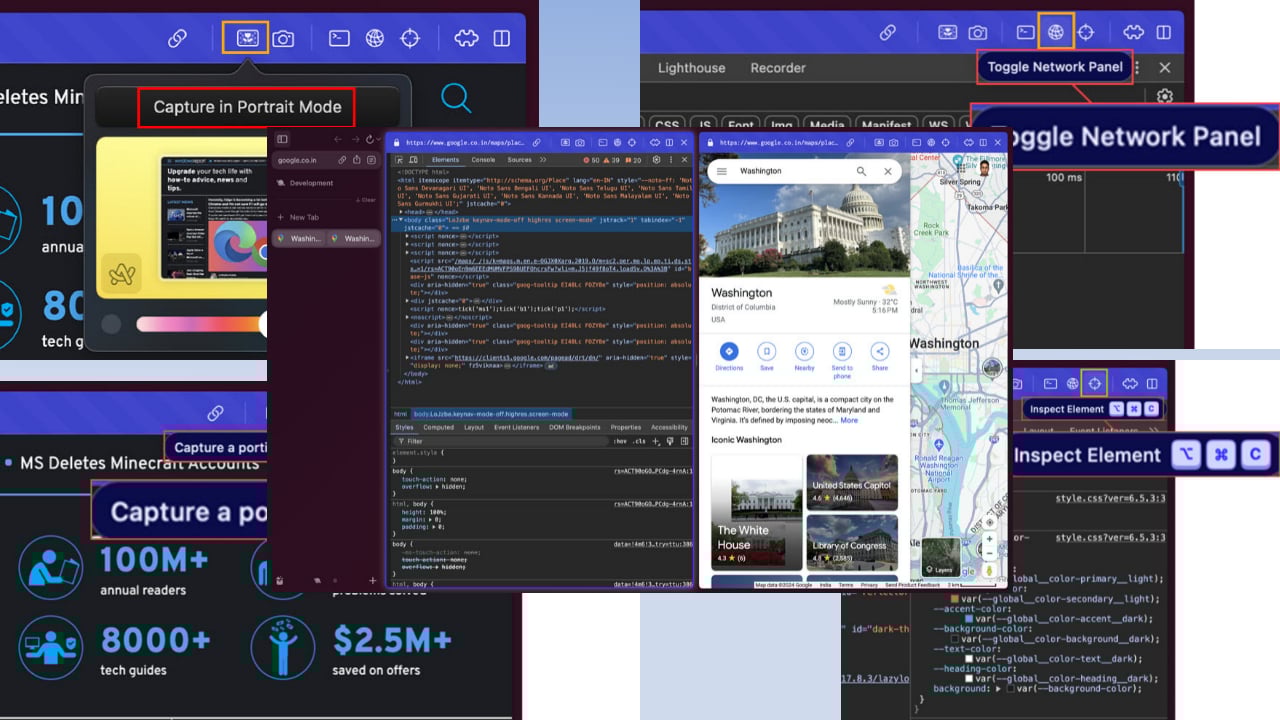Viewport: 1280px width, 720px height.
Task: Click portrait capture icon in top-left screenshot
Action: tap(246, 38)
